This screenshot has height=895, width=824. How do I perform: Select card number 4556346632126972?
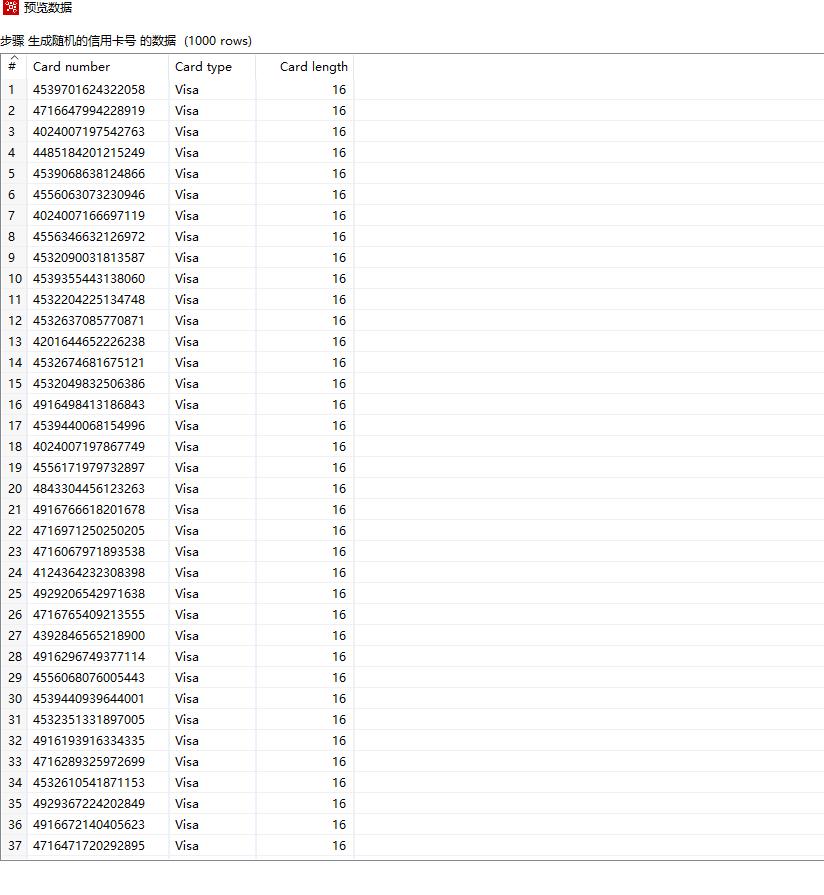[89, 237]
